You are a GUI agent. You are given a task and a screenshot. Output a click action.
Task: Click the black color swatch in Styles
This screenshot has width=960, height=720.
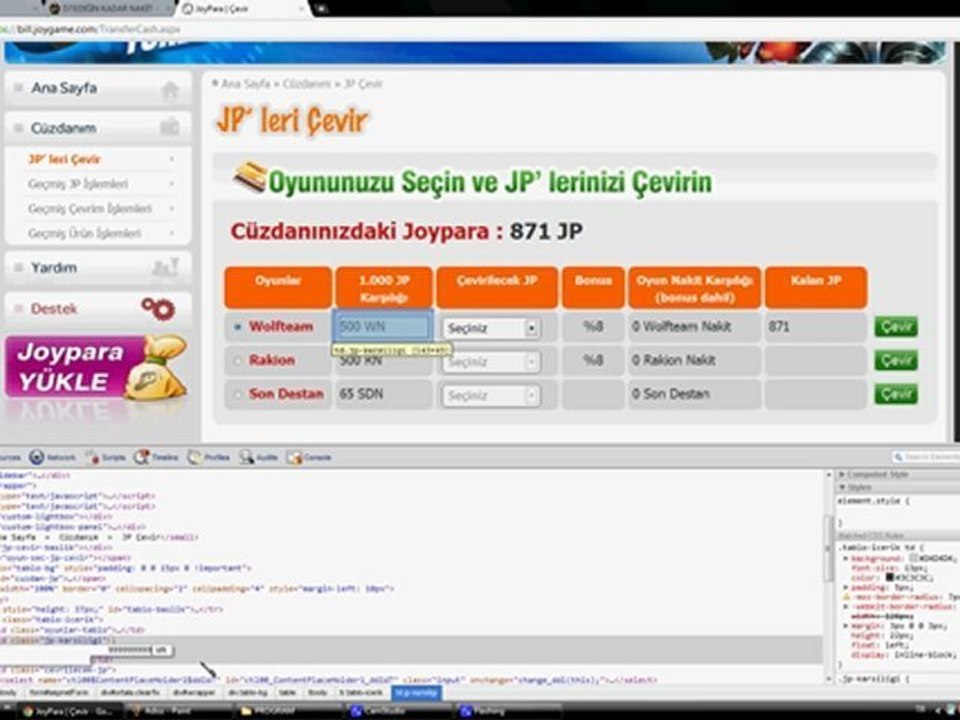tap(890, 577)
